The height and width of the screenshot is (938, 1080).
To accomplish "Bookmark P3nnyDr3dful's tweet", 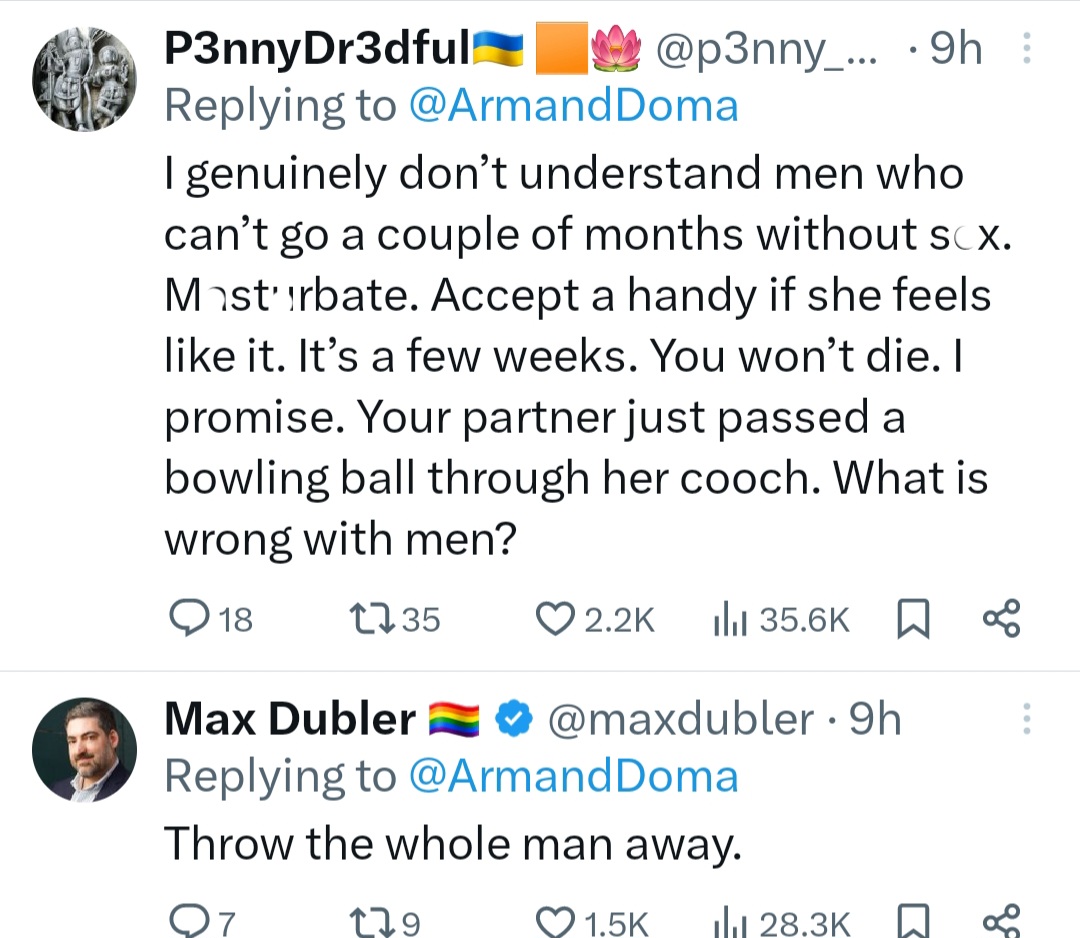I will click(x=909, y=621).
